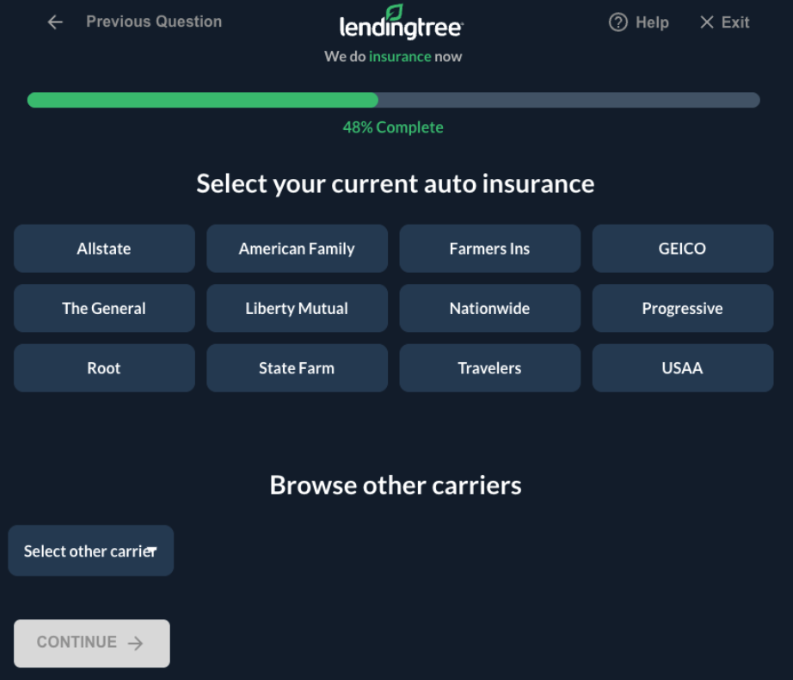Select the State Farm button

click(x=297, y=368)
